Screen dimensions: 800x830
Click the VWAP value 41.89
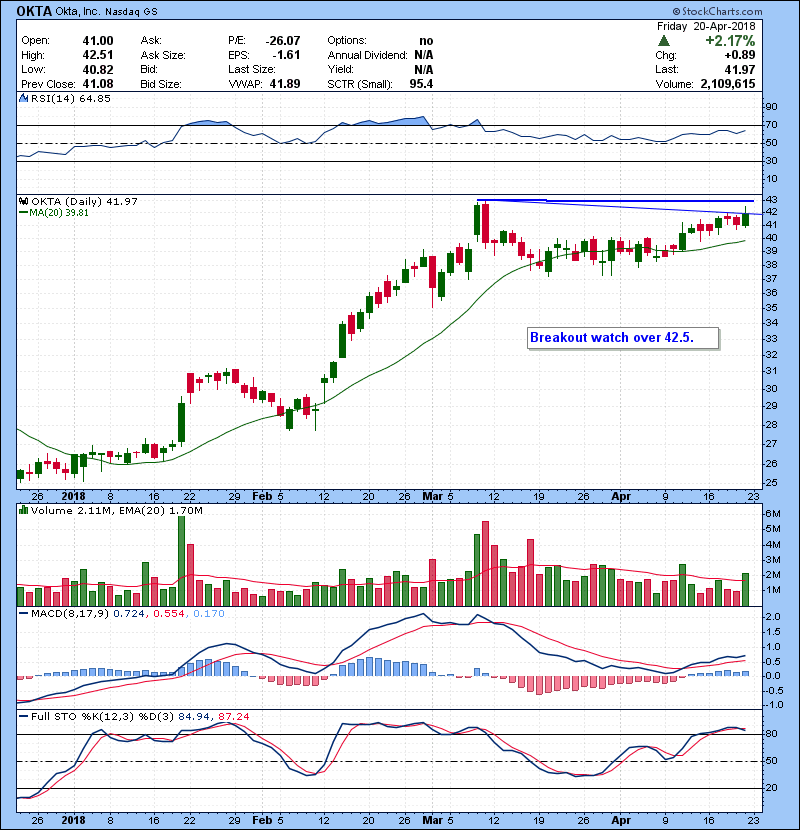(x=285, y=84)
